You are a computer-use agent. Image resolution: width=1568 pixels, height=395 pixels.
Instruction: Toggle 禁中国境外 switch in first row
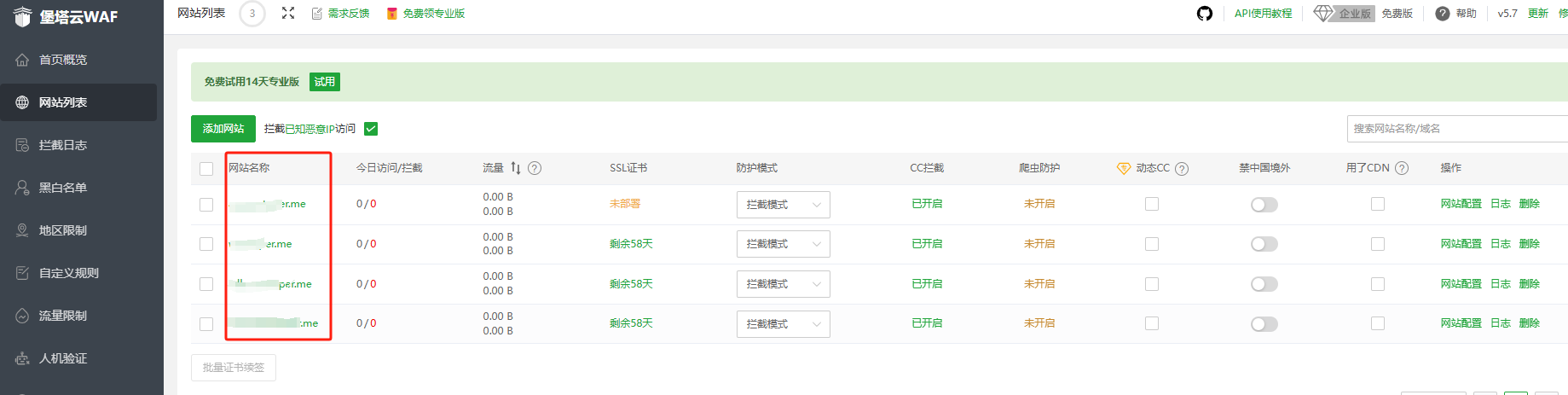(x=1264, y=205)
